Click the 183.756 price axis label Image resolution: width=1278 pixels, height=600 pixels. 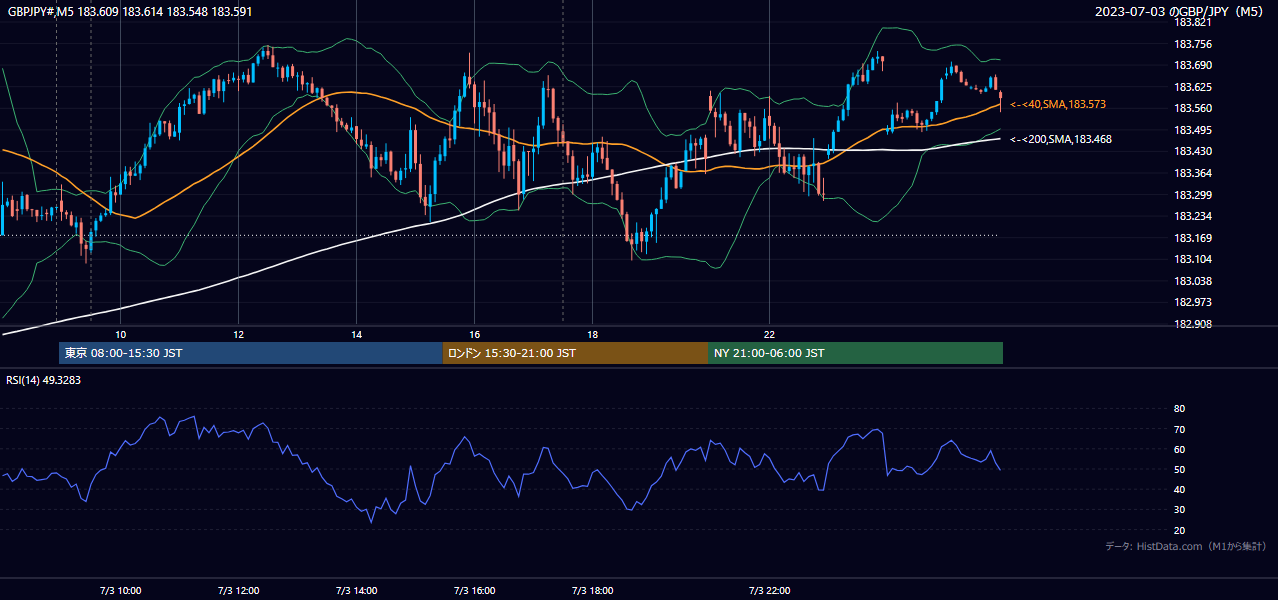pyautogui.click(x=1192, y=44)
